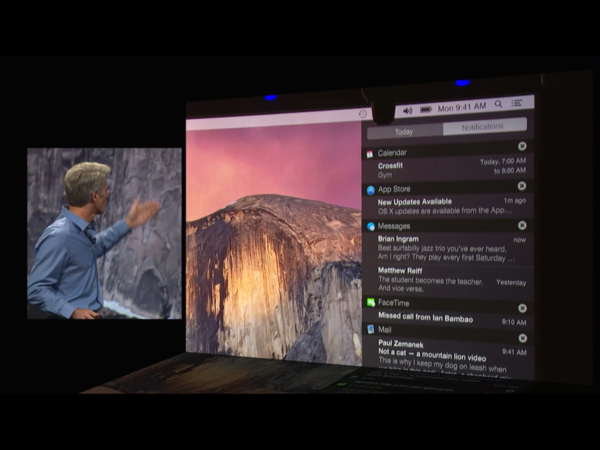Click the presenter video thumbnail
This screenshot has width=600, height=450.
[104, 233]
